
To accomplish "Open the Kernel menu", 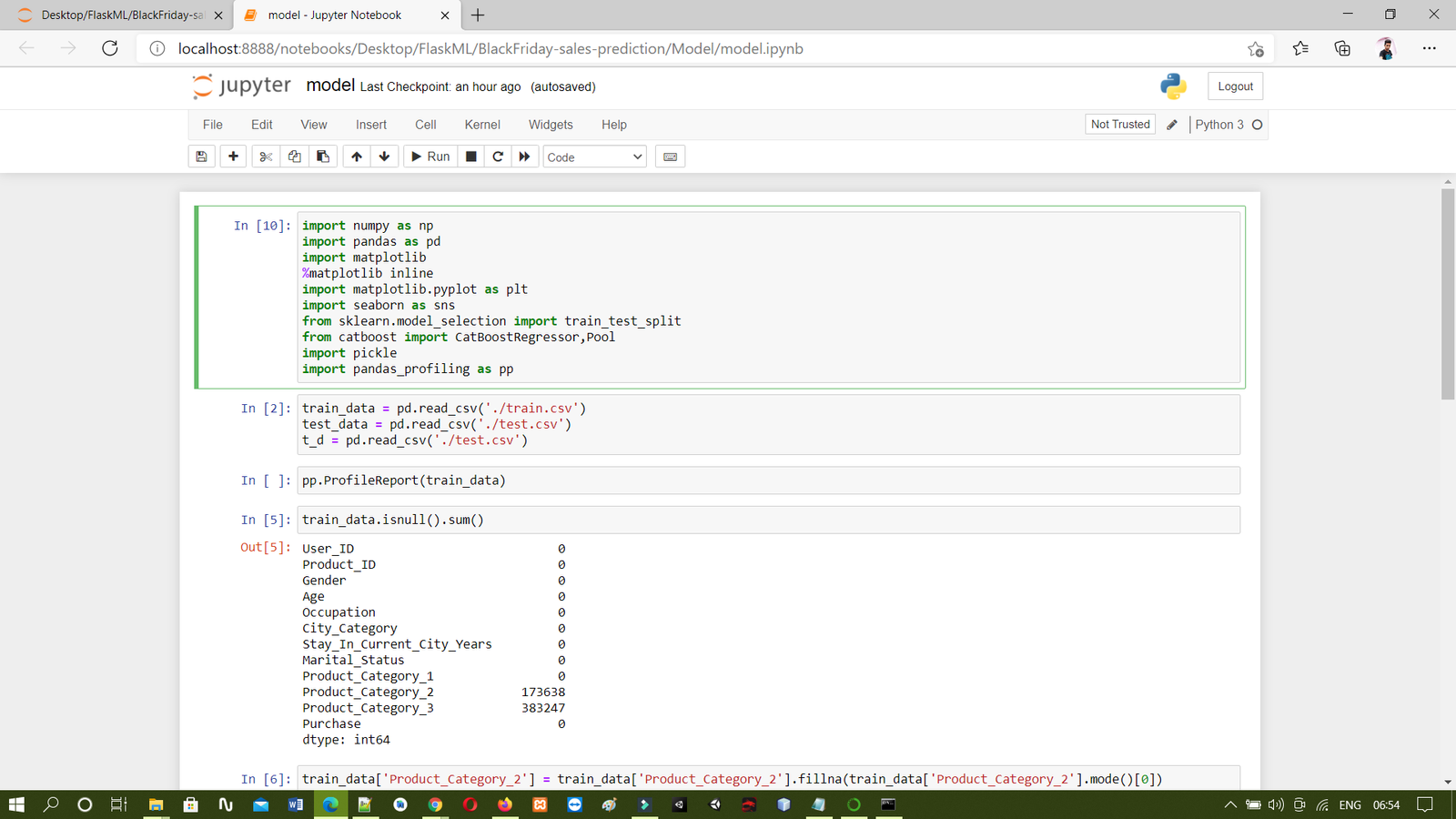I will pyautogui.click(x=482, y=125).
